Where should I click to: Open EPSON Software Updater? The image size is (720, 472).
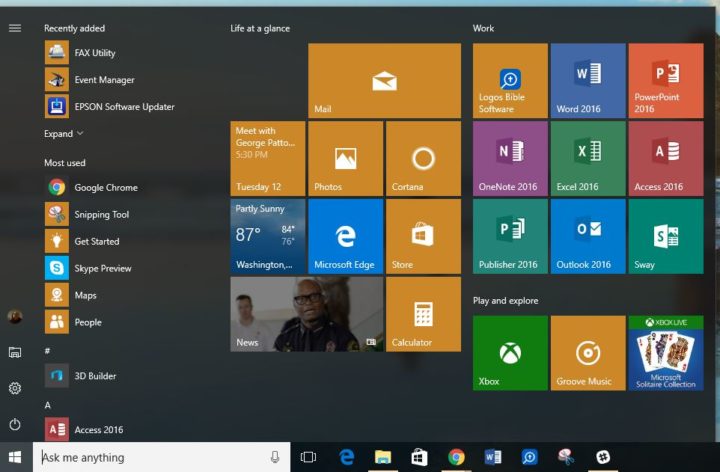pos(110,107)
